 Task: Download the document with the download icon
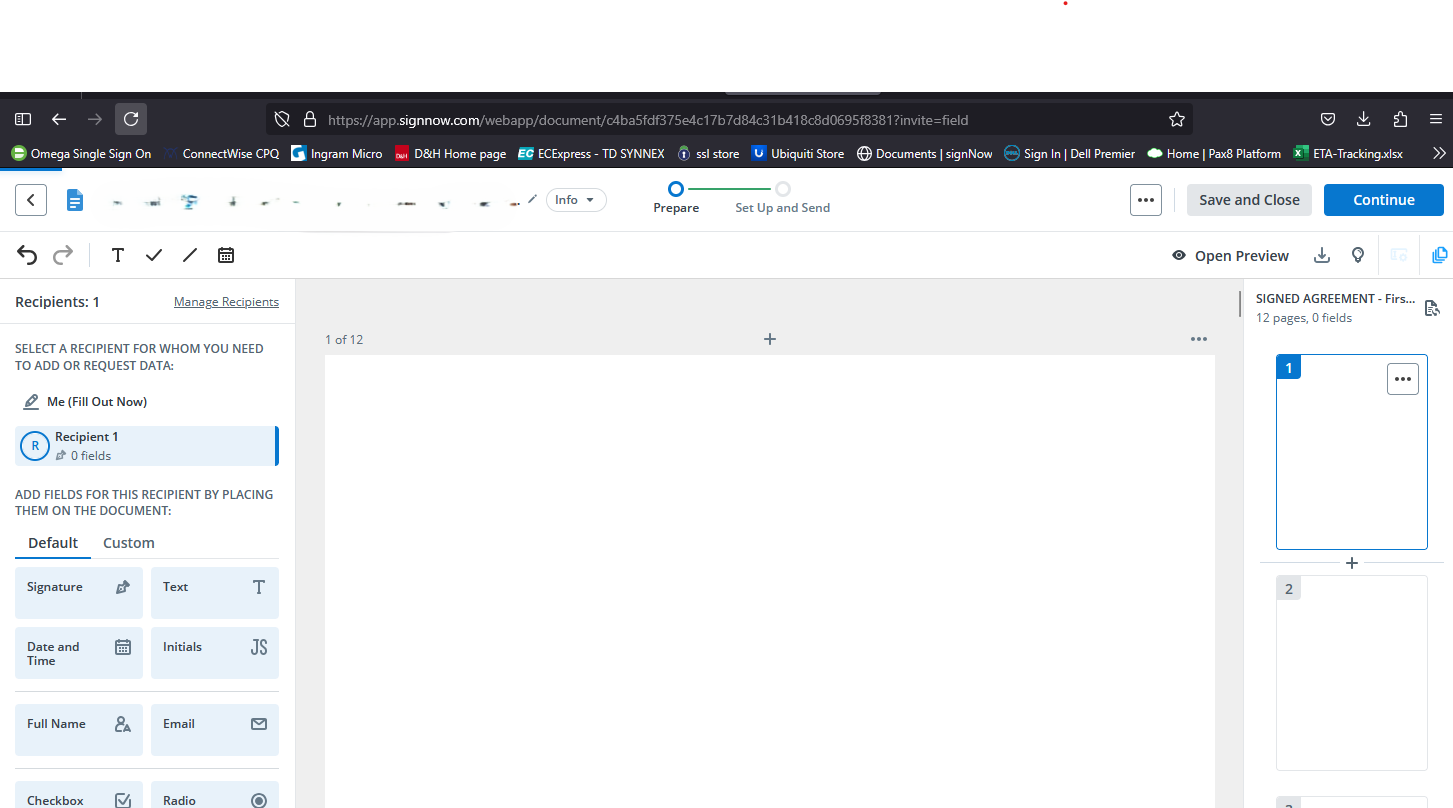pos(1322,255)
